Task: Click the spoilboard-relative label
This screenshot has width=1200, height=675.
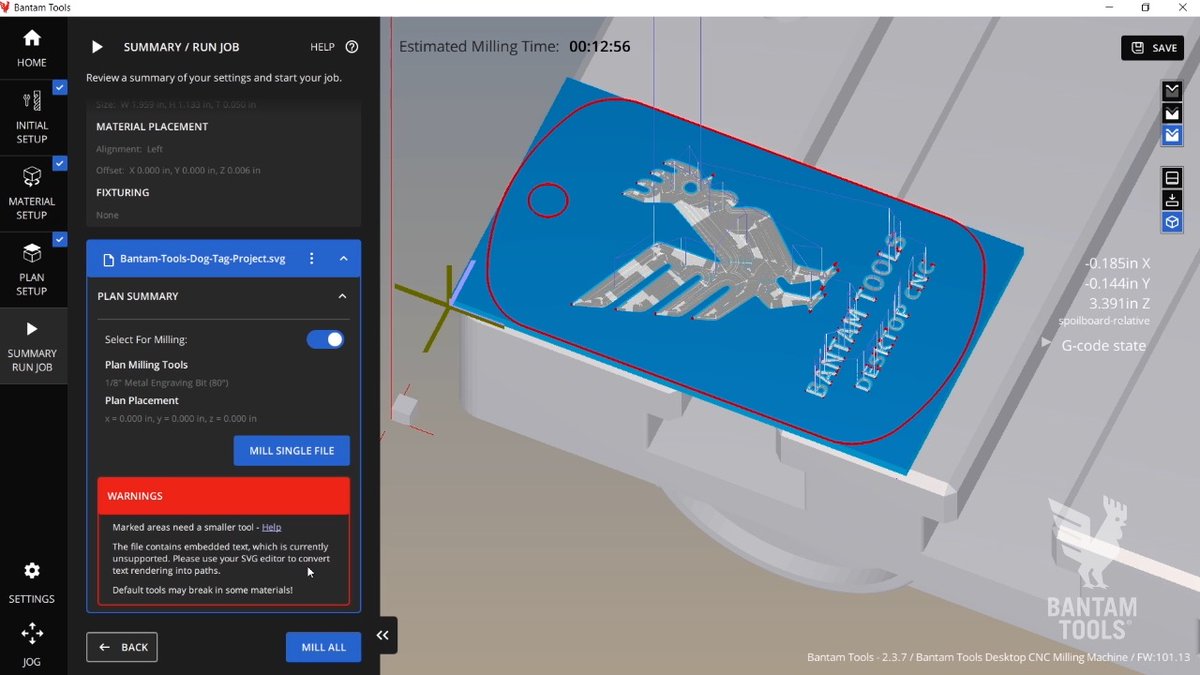Action: click(1104, 321)
